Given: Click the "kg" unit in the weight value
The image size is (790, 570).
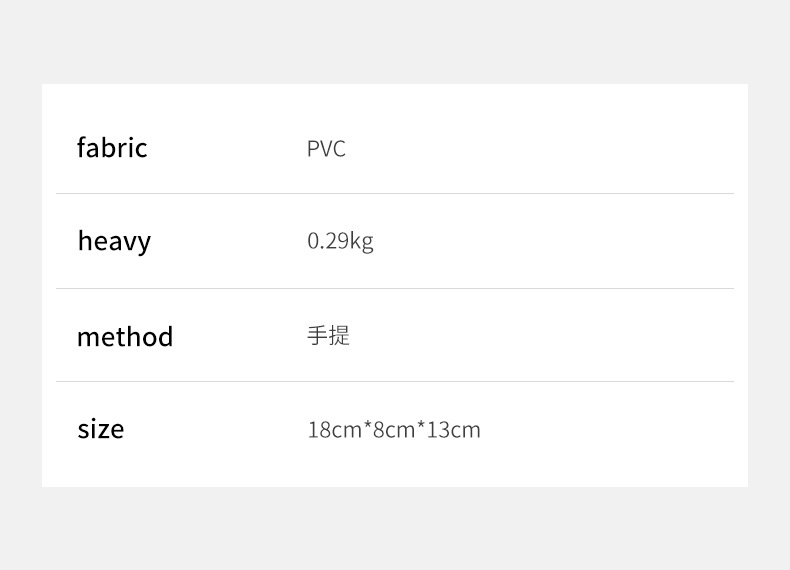Looking at the screenshot, I should coord(361,242).
